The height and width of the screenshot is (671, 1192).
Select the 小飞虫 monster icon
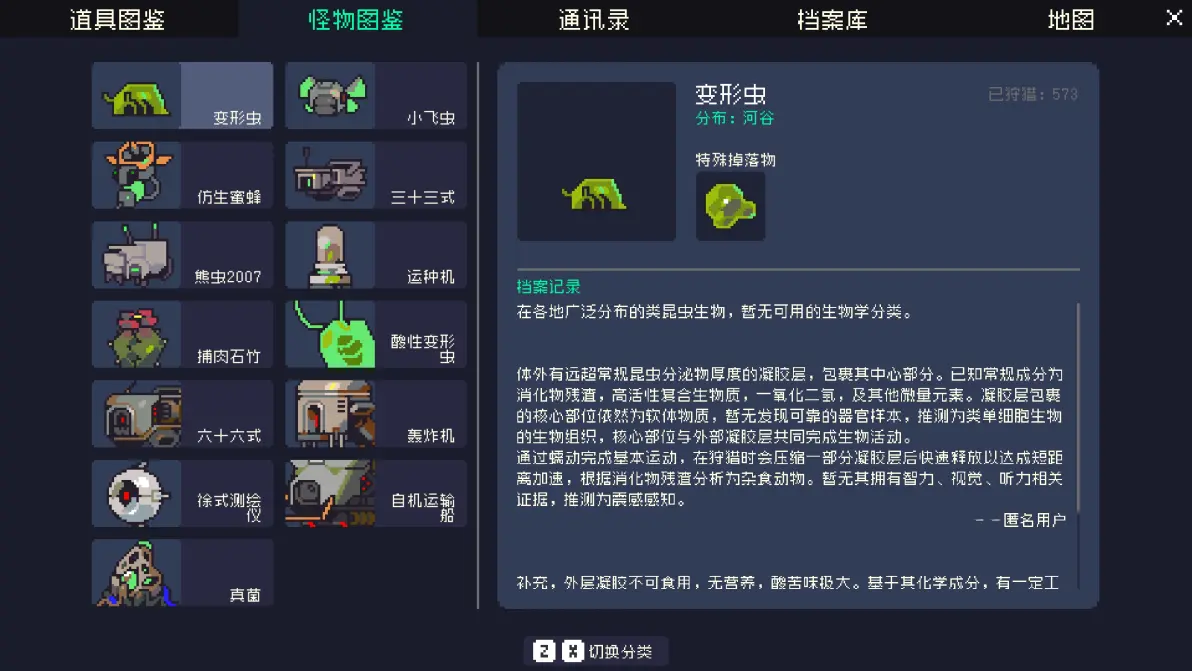click(x=331, y=96)
